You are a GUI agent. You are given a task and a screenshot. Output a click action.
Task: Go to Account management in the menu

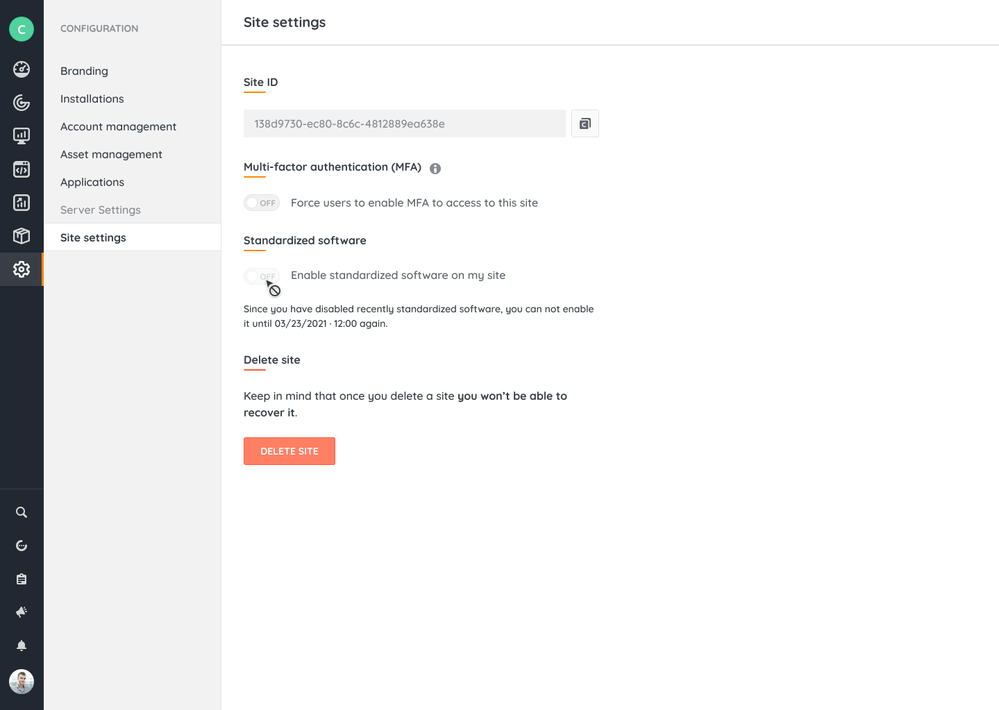click(118, 127)
